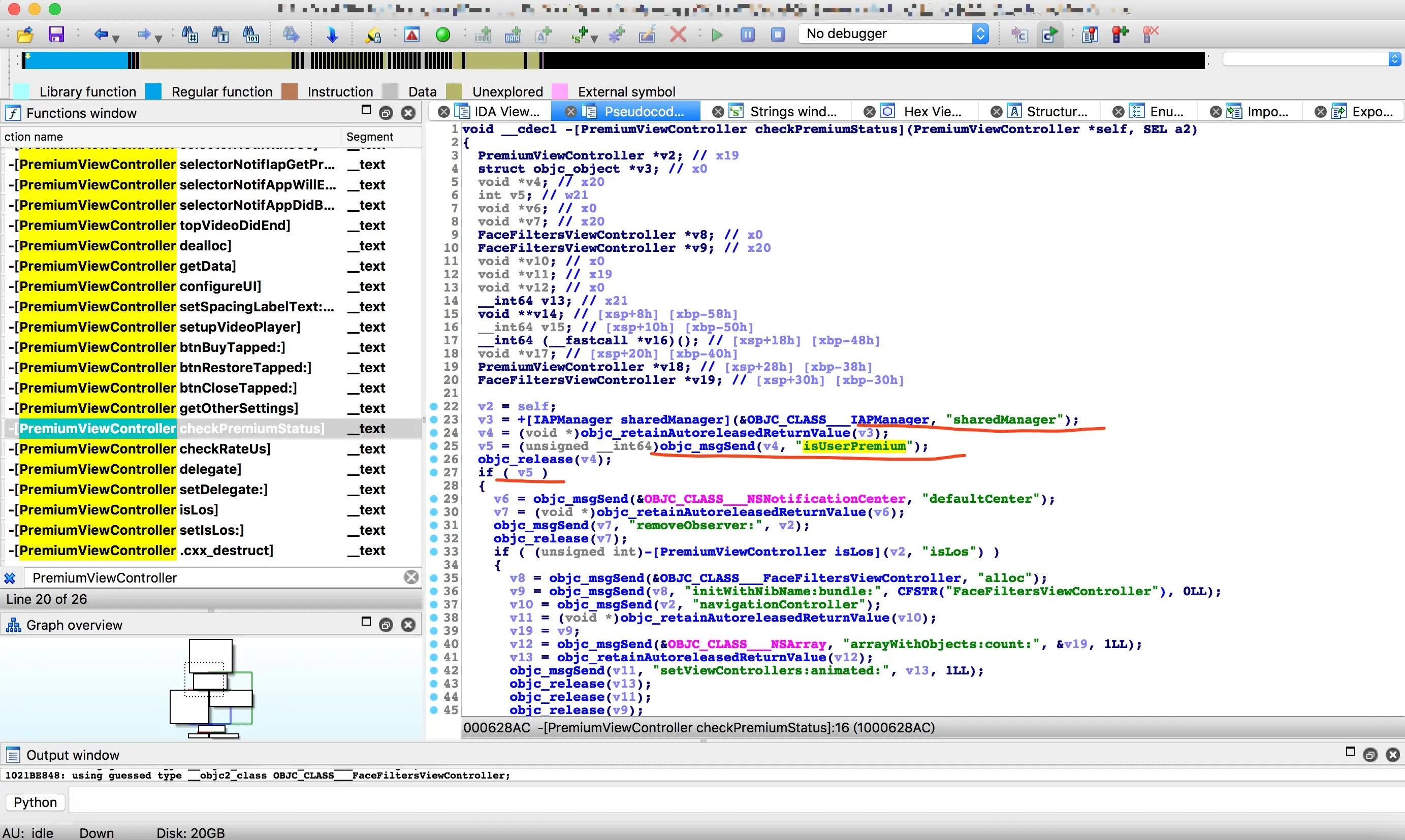Click the green circle toolbar icon
Screen dimensions: 1405x840
(442, 35)
